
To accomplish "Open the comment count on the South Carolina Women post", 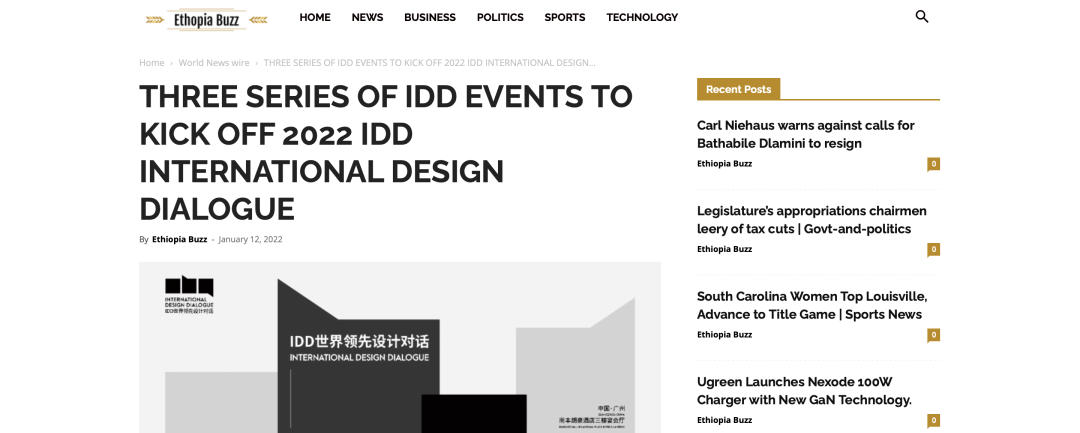I will click(933, 335).
